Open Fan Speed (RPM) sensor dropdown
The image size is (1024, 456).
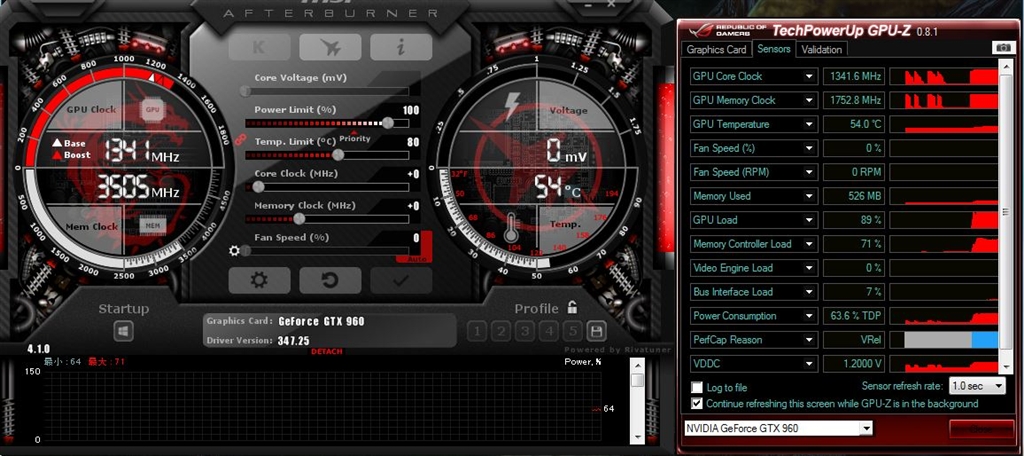tap(809, 172)
